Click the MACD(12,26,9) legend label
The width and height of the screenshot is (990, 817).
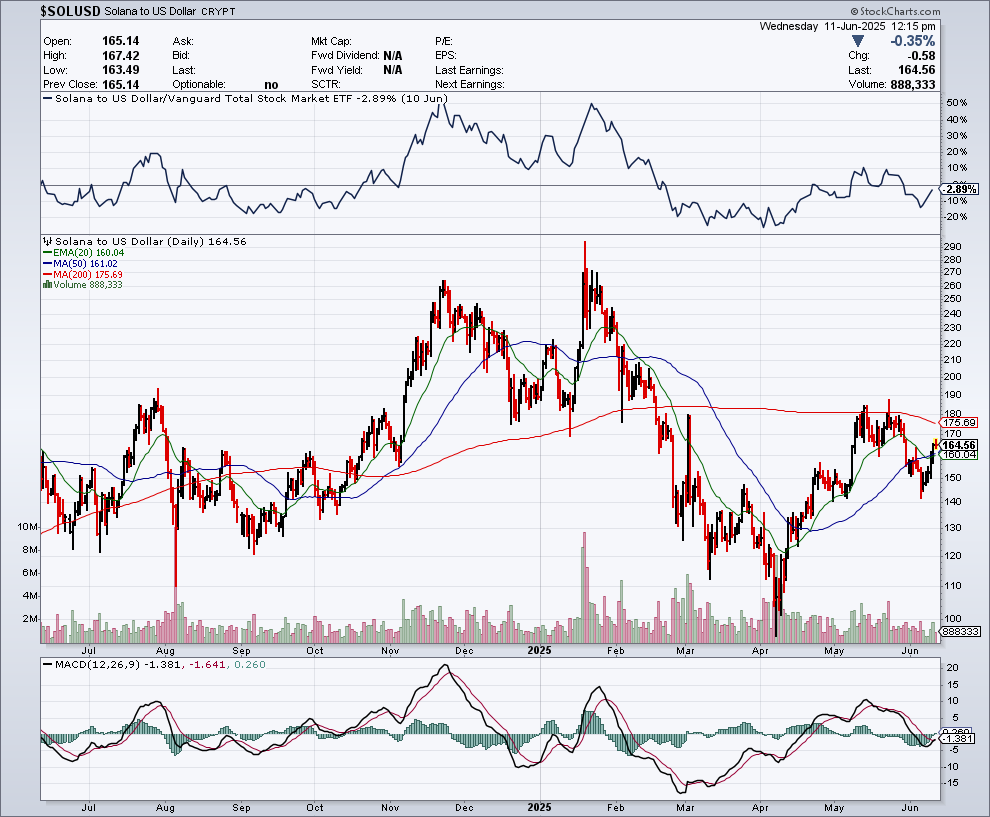[x=98, y=664]
